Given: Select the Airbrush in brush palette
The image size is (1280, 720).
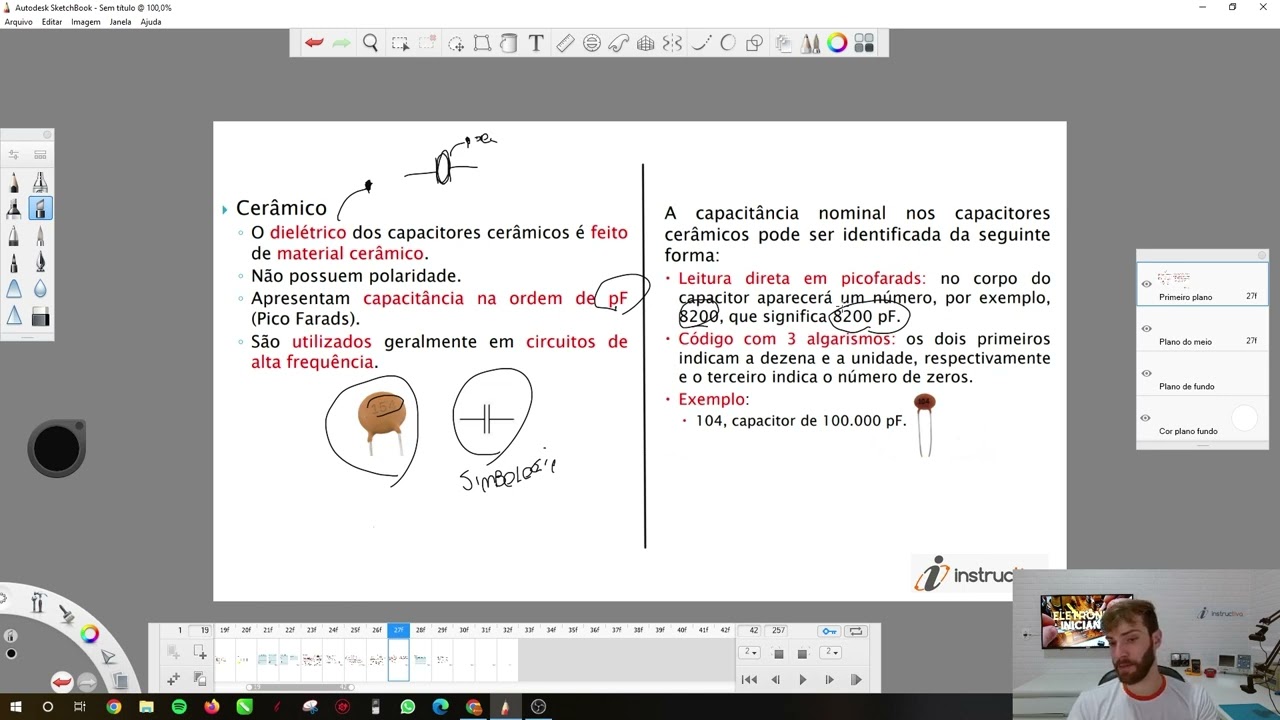Looking at the screenshot, I should coord(40,182).
